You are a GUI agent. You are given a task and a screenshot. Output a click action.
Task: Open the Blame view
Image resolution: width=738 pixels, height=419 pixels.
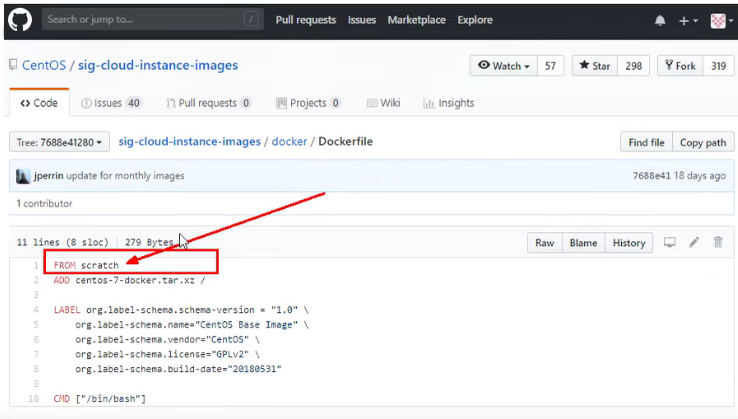click(583, 243)
